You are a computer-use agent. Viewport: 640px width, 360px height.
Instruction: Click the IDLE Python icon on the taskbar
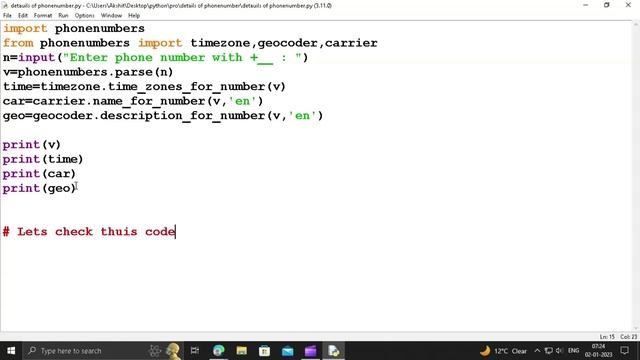(333, 351)
